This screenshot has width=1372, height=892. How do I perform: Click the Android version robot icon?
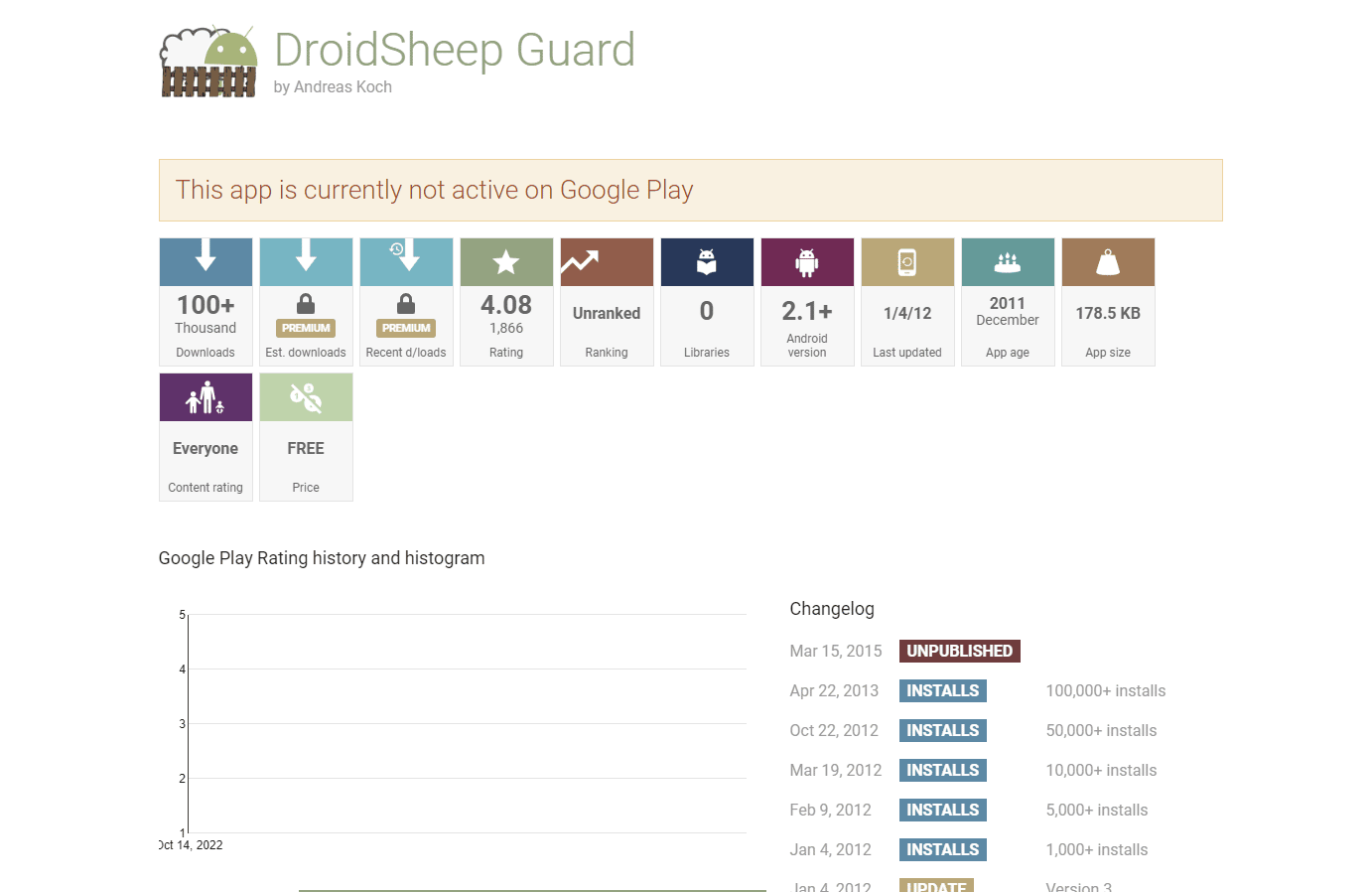click(x=807, y=262)
